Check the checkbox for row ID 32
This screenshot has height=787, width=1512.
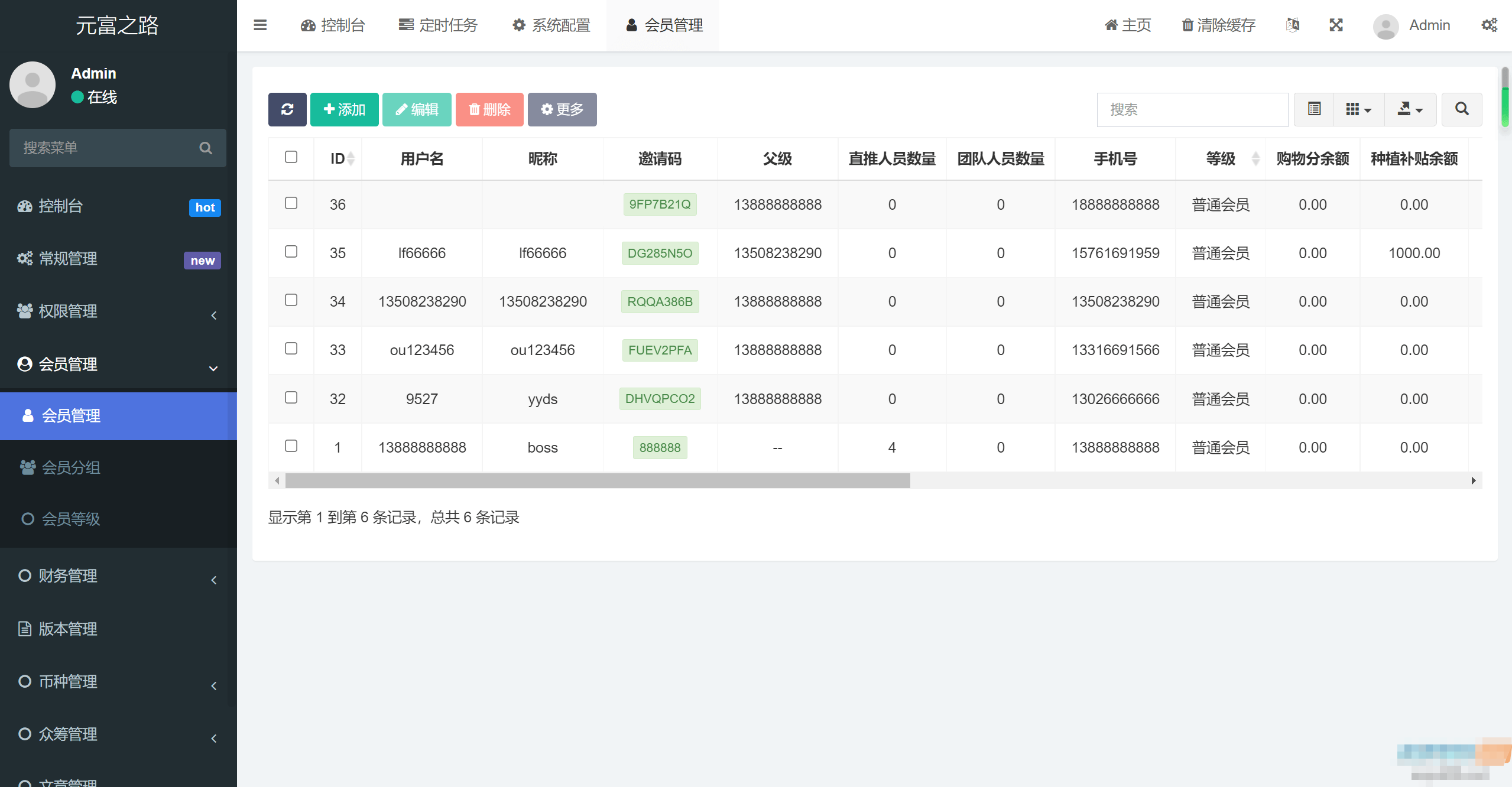pos(291,398)
